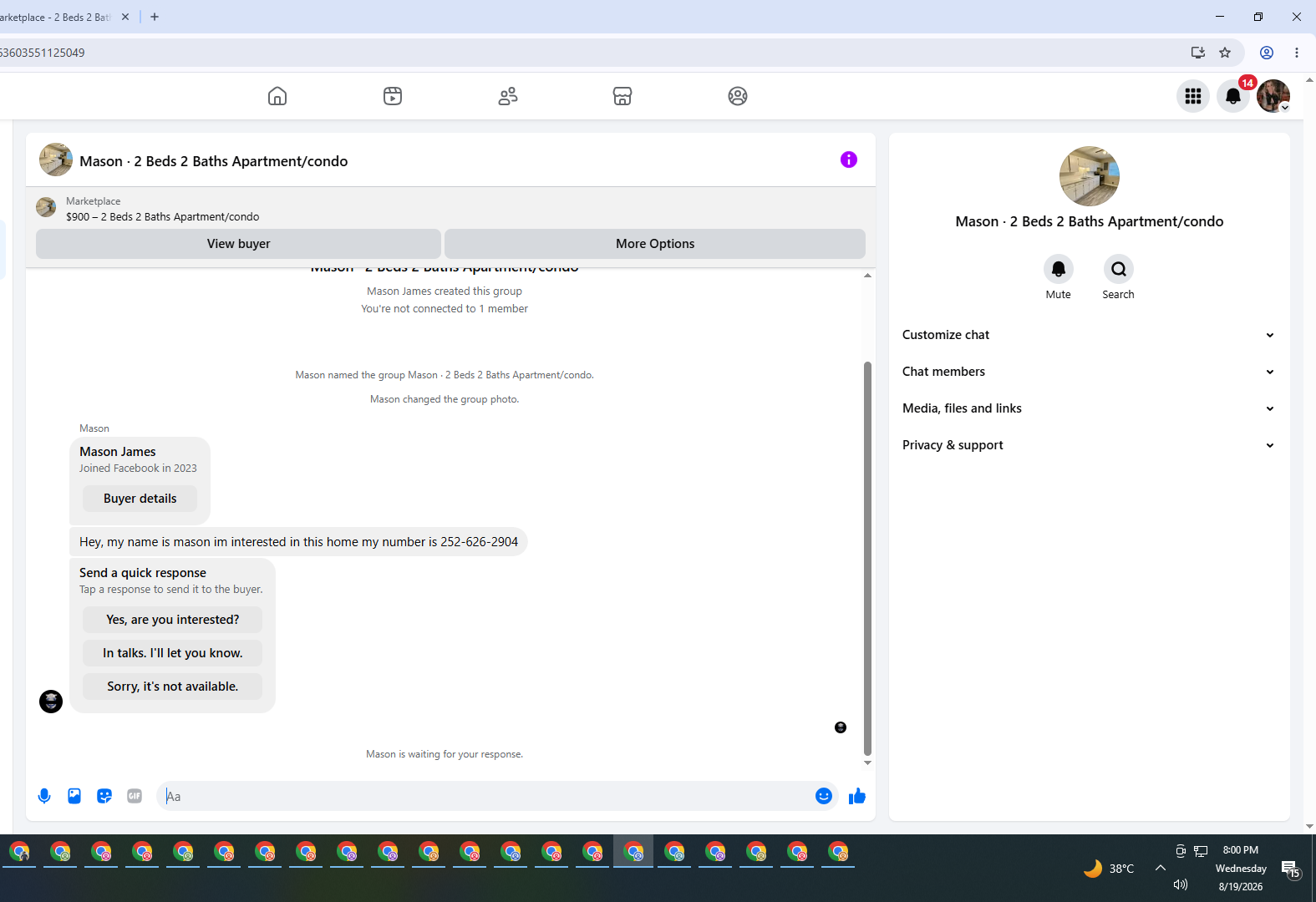
Task: Click the 38°C weather widget in the taskbar
Action: (x=1109, y=869)
